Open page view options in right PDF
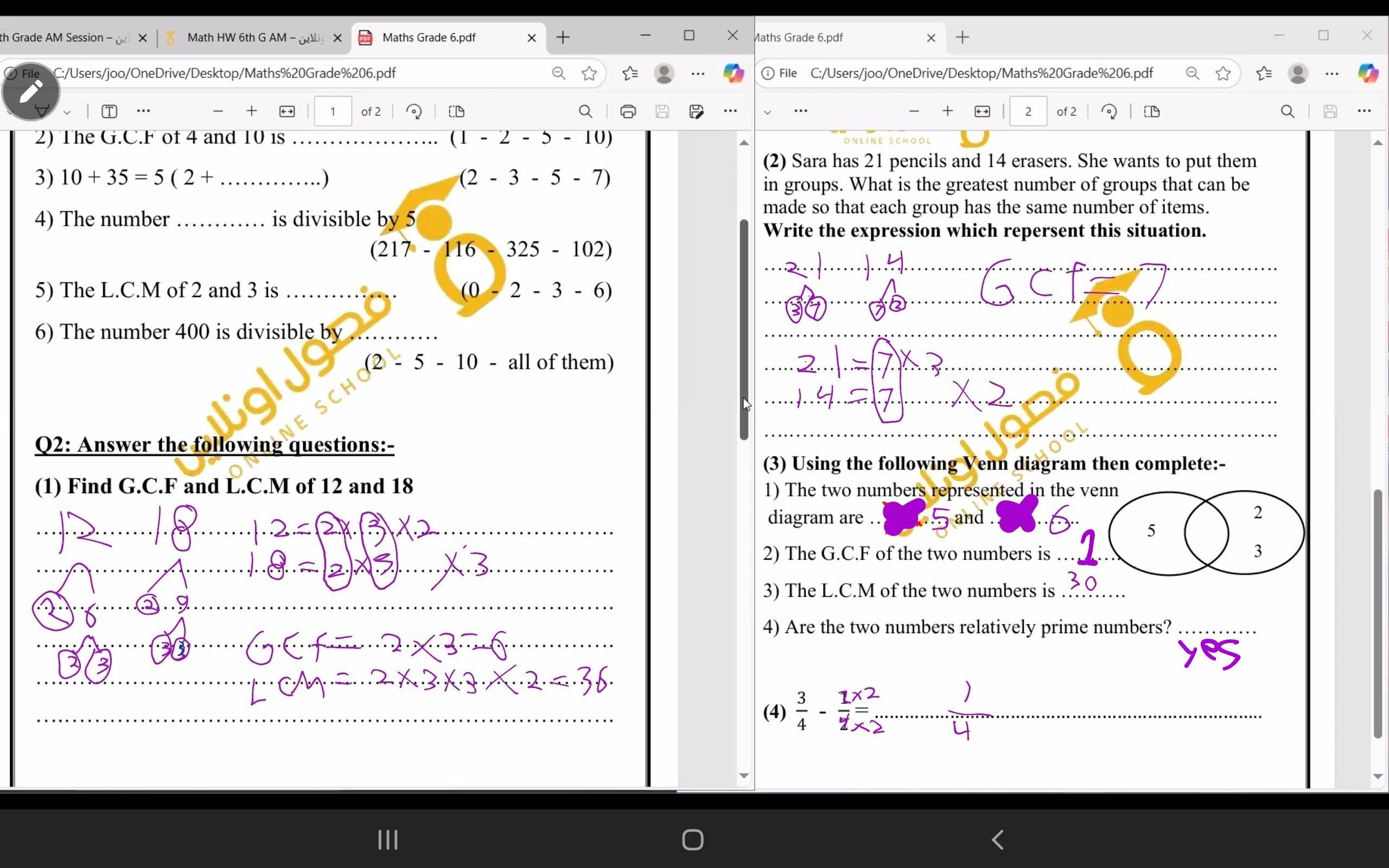The image size is (1389, 868). [1152, 111]
